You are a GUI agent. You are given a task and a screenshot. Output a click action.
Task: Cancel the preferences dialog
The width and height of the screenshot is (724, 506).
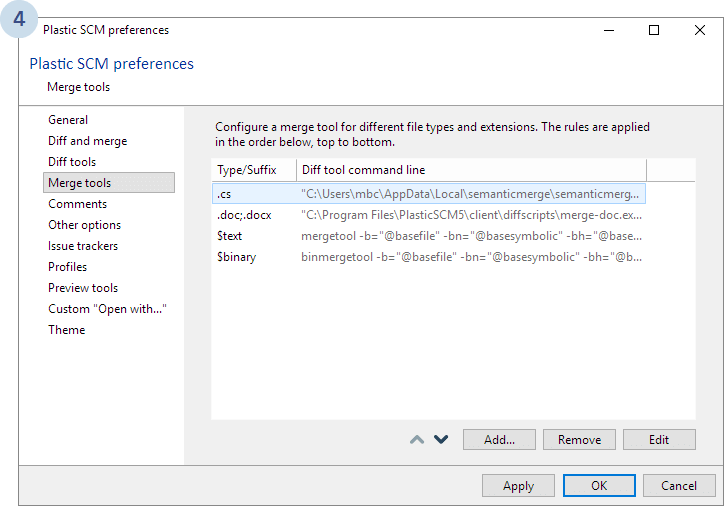click(679, 486)
